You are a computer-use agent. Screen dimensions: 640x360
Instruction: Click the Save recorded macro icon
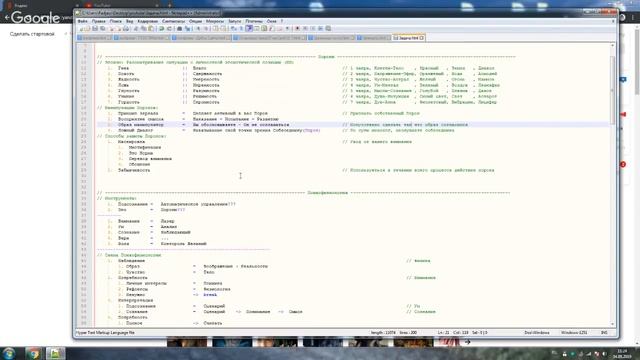click(328, 29)
